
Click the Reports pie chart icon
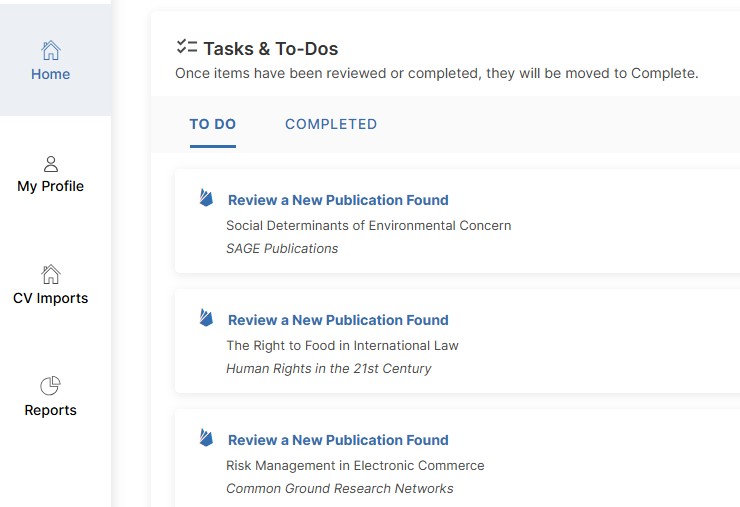[x=50, y=386]
